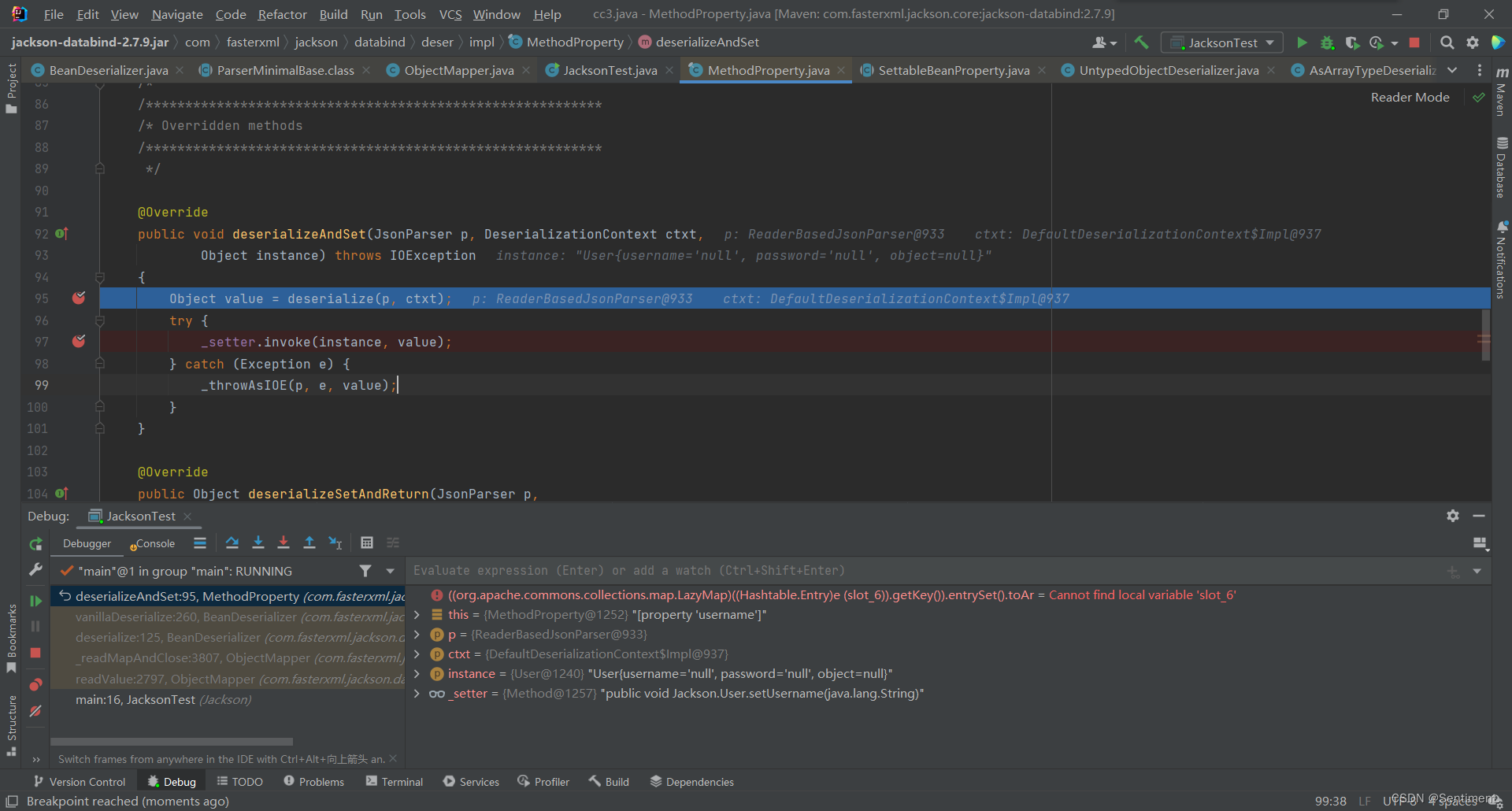Toggle breakpoint on line 95

79,298
